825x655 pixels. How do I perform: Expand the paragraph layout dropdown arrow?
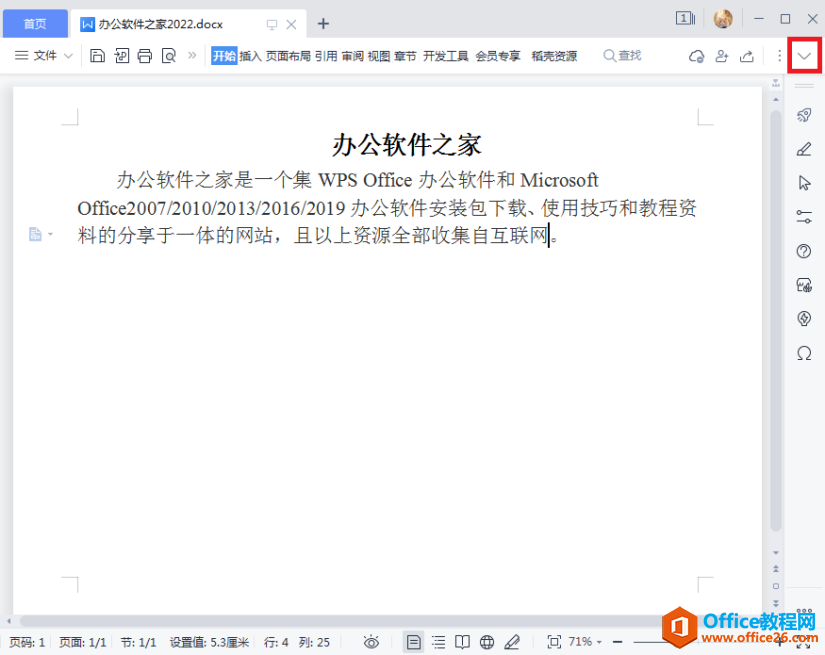[51, 234]
